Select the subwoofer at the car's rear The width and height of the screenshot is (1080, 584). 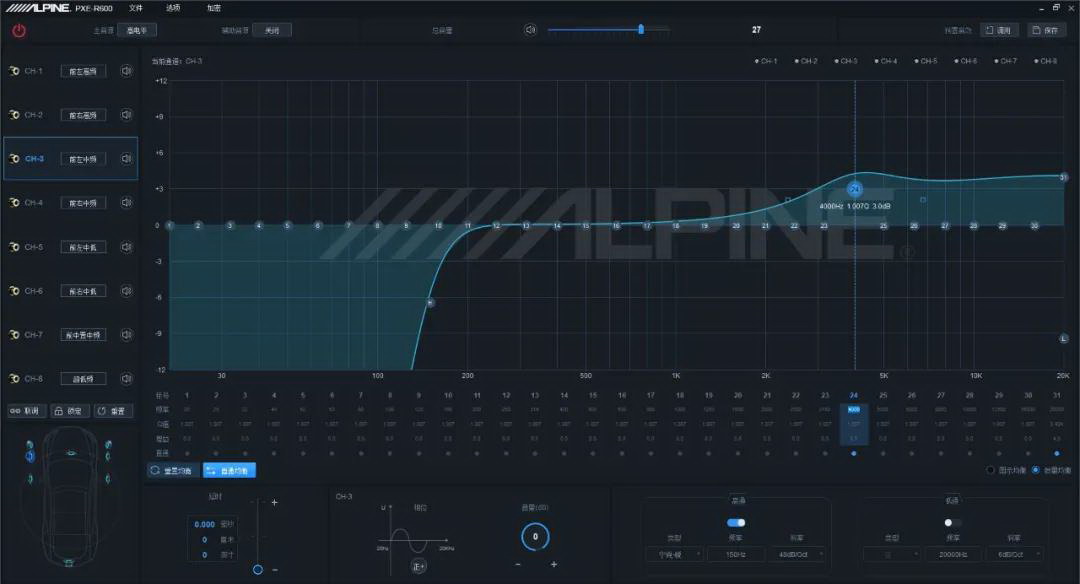tap(69, 563)
